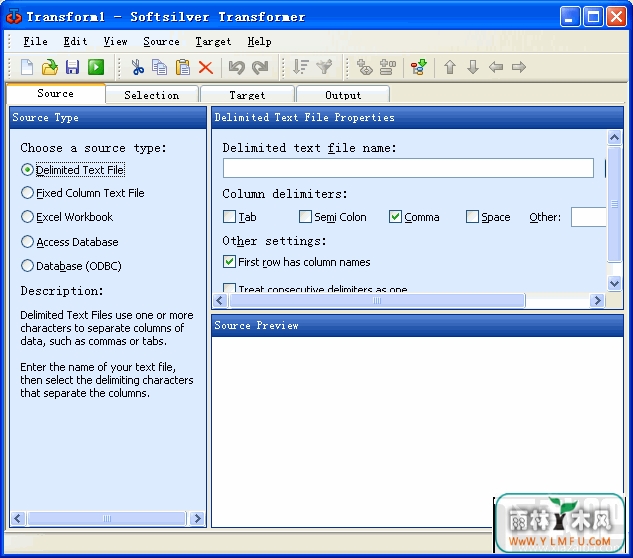
Task: Click the Delimited Text File Properties header
Action: [x=417, y=117]
